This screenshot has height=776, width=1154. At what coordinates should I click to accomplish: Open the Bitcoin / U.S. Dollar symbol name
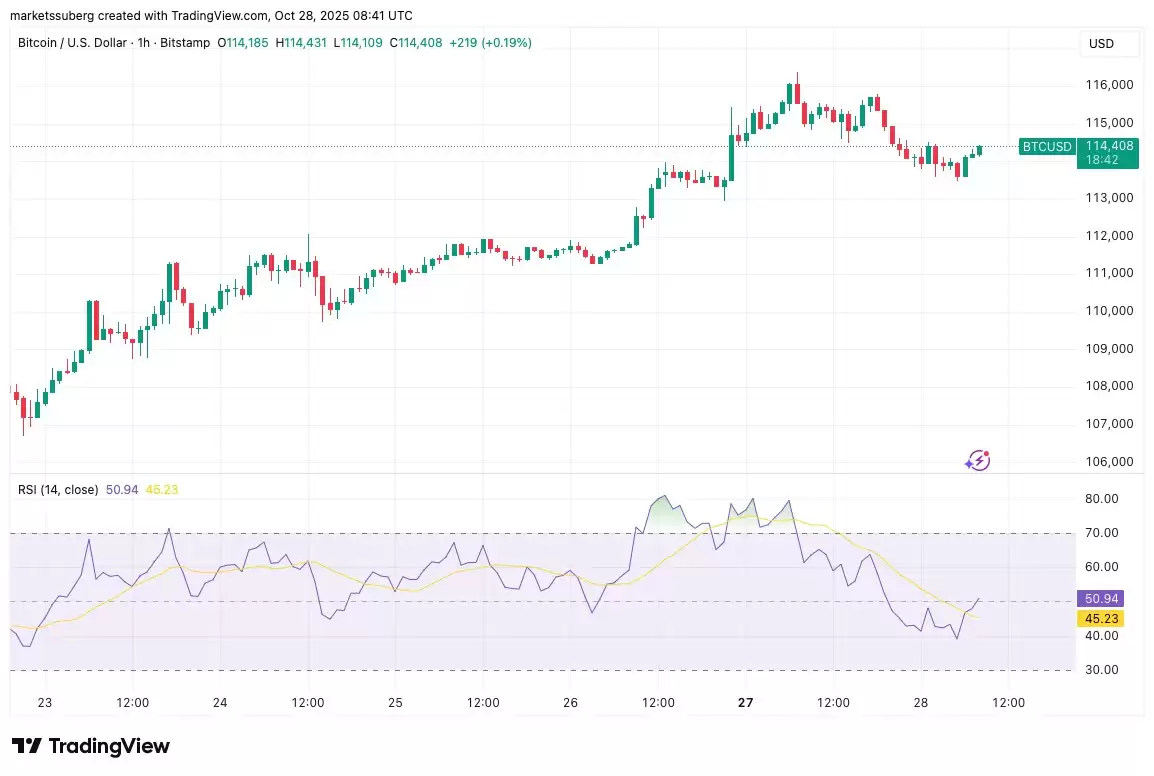[75, 43]
